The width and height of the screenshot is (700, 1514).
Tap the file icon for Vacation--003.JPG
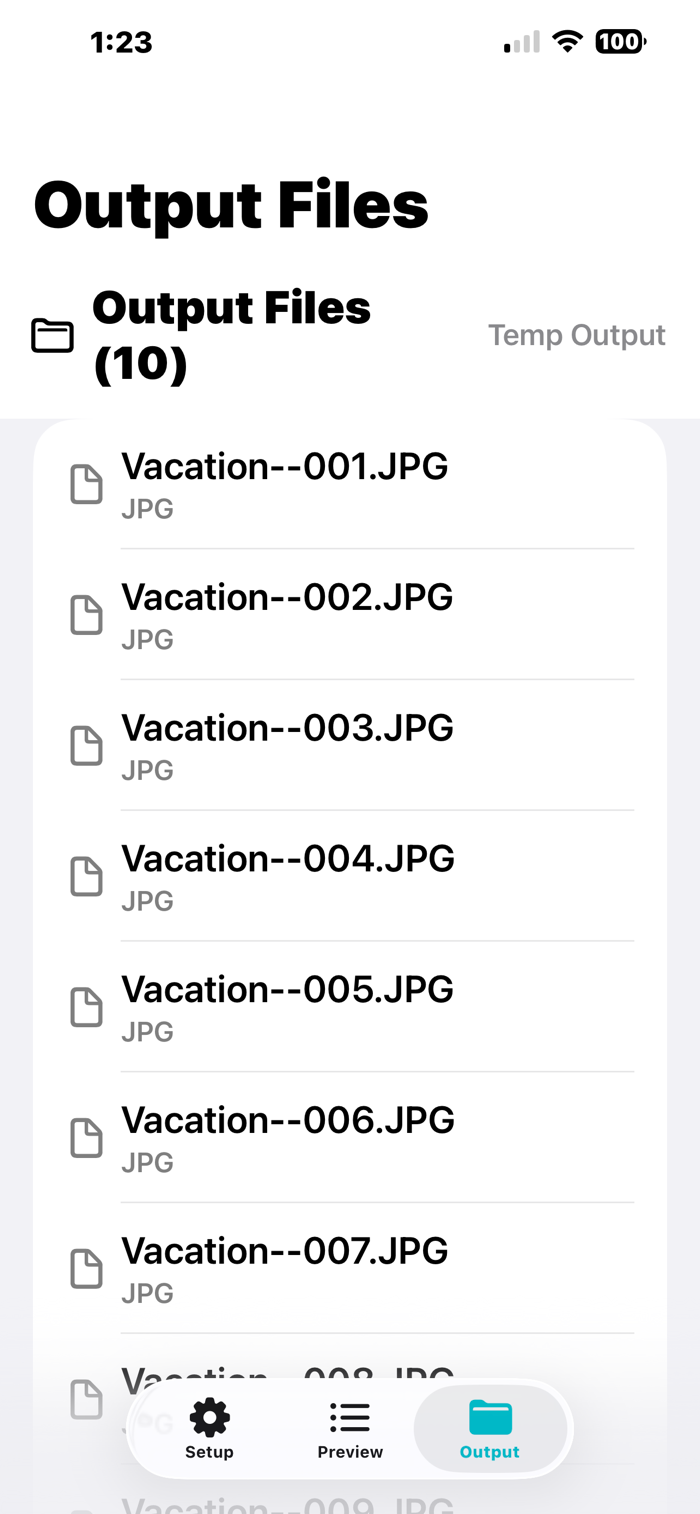click(x=86, y=746)
